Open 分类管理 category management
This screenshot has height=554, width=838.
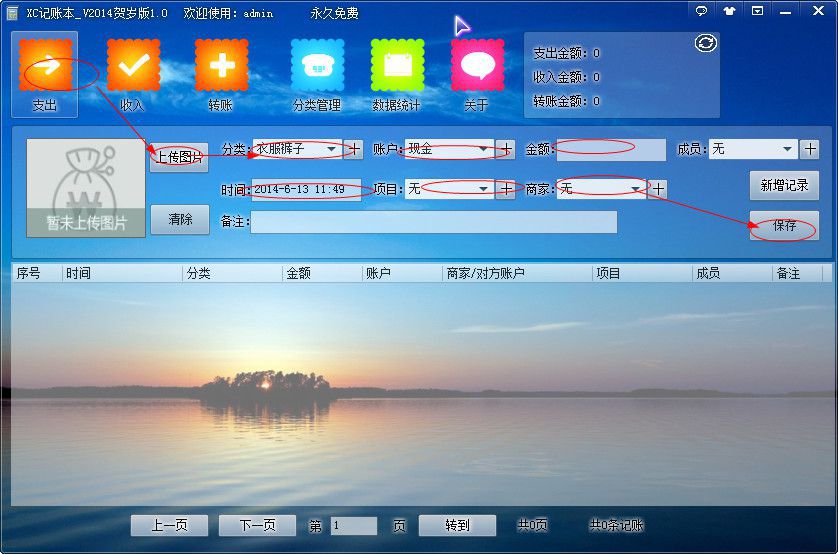(317, 66)
